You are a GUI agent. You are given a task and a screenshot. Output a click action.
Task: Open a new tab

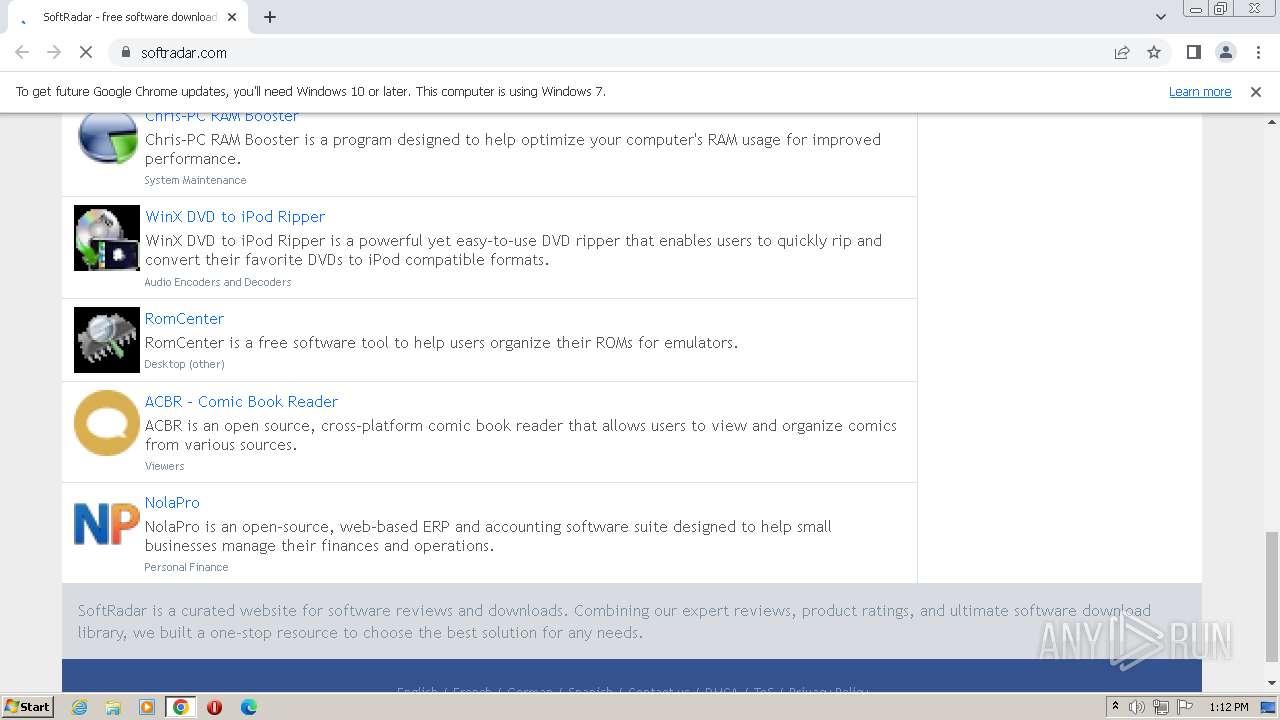pos(270,17)
